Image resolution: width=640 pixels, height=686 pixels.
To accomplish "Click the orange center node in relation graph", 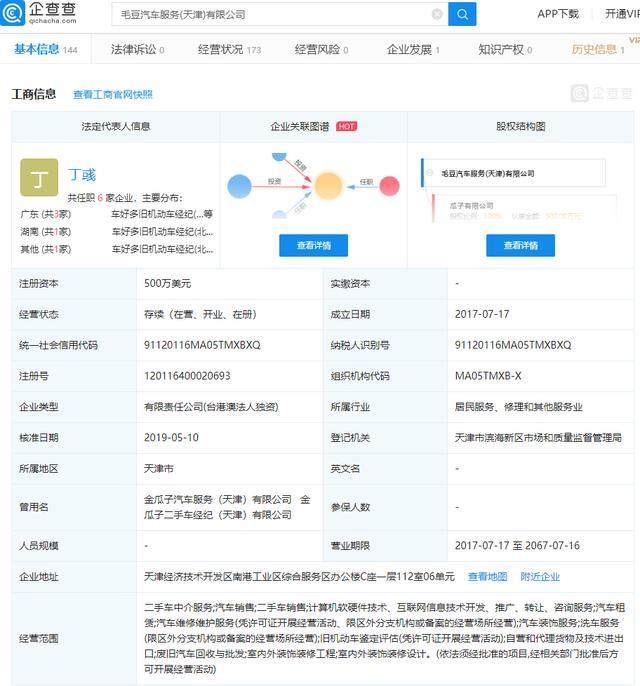I will coord(328,184).
